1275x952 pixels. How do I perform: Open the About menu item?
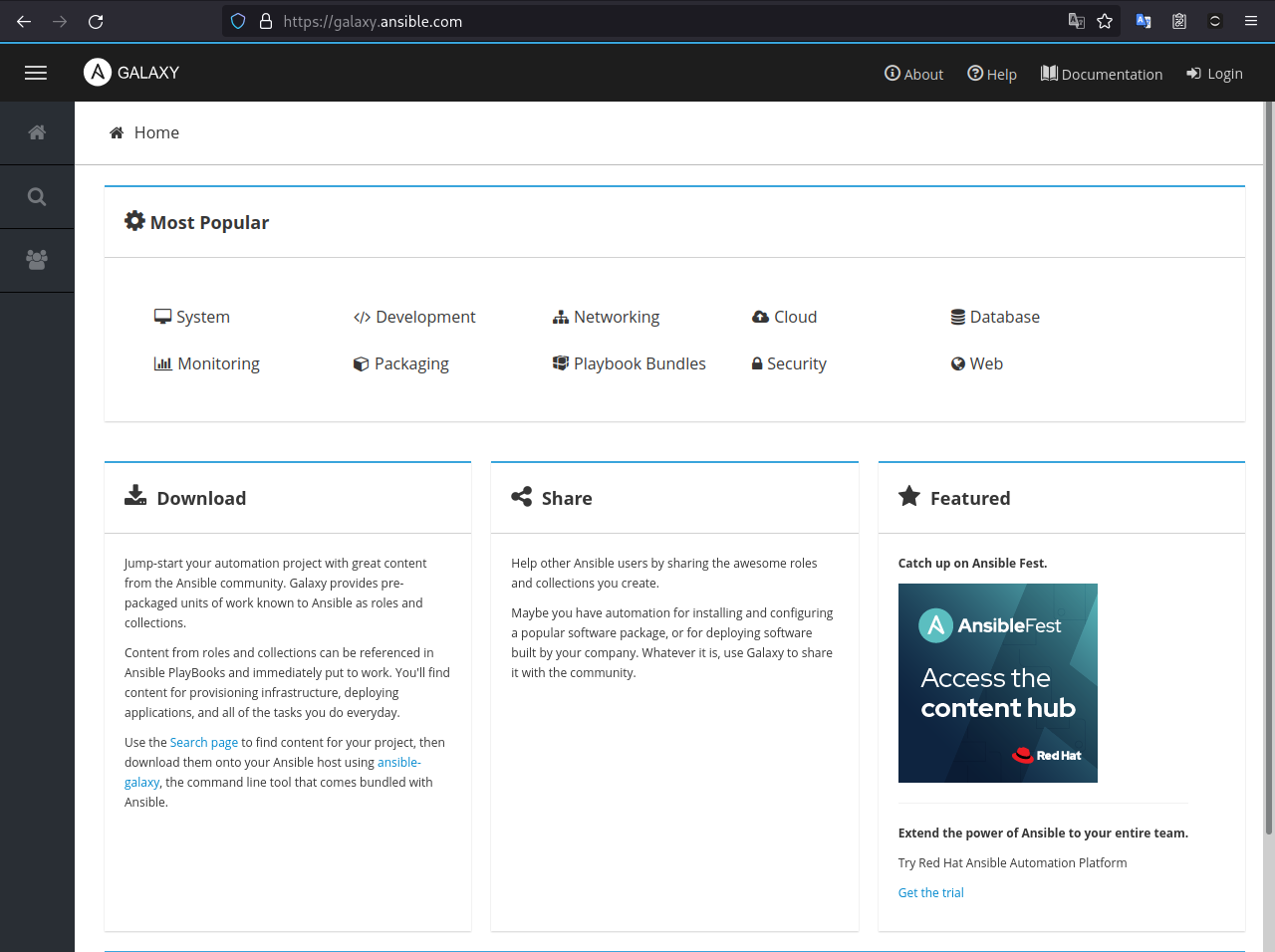[x=913, y=74]
